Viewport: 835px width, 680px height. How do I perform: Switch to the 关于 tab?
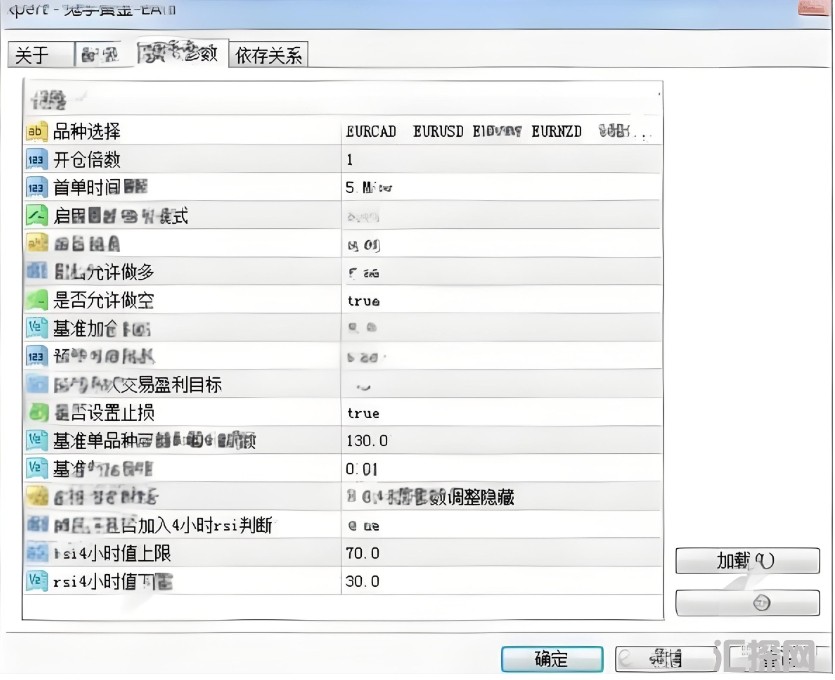[41, 55]
